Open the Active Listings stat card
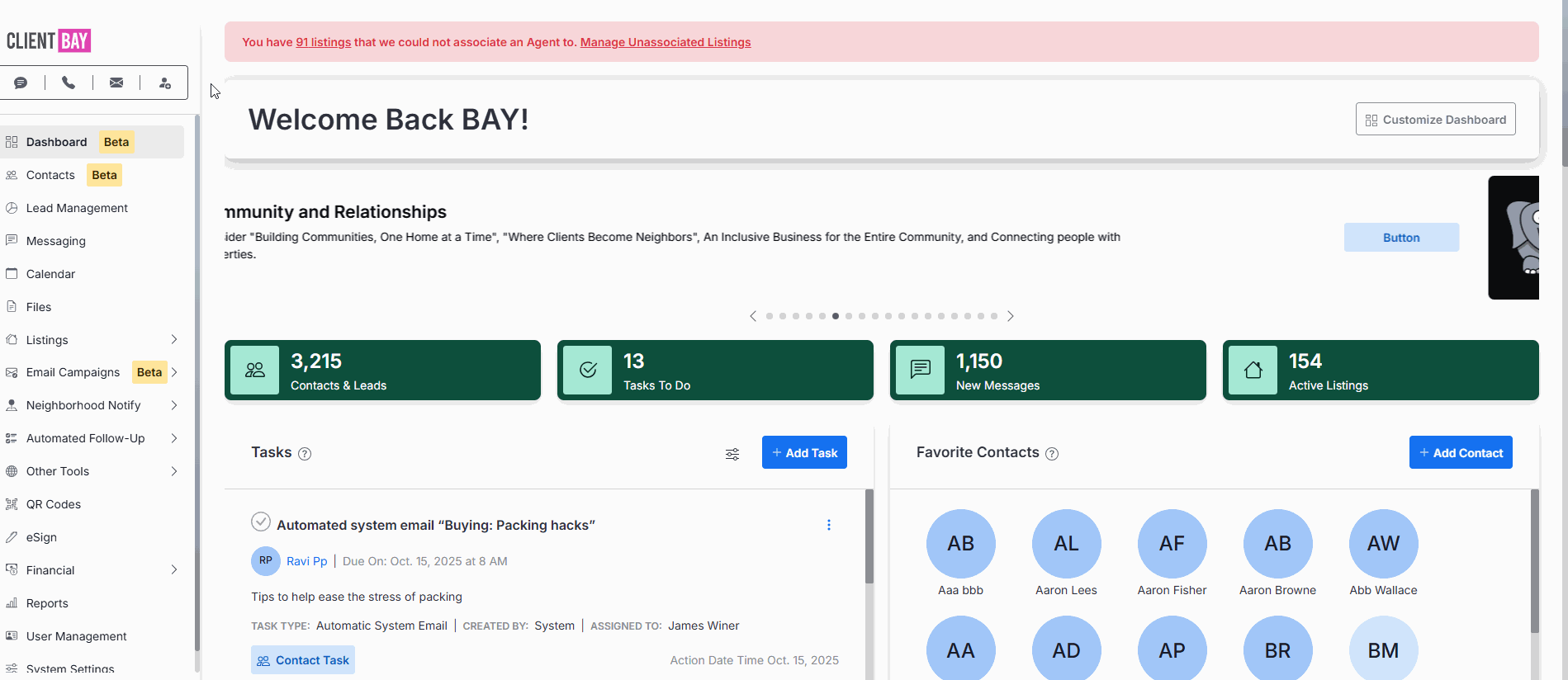Viewport: 1568px width, 680px height. [x=1380, y=371]
